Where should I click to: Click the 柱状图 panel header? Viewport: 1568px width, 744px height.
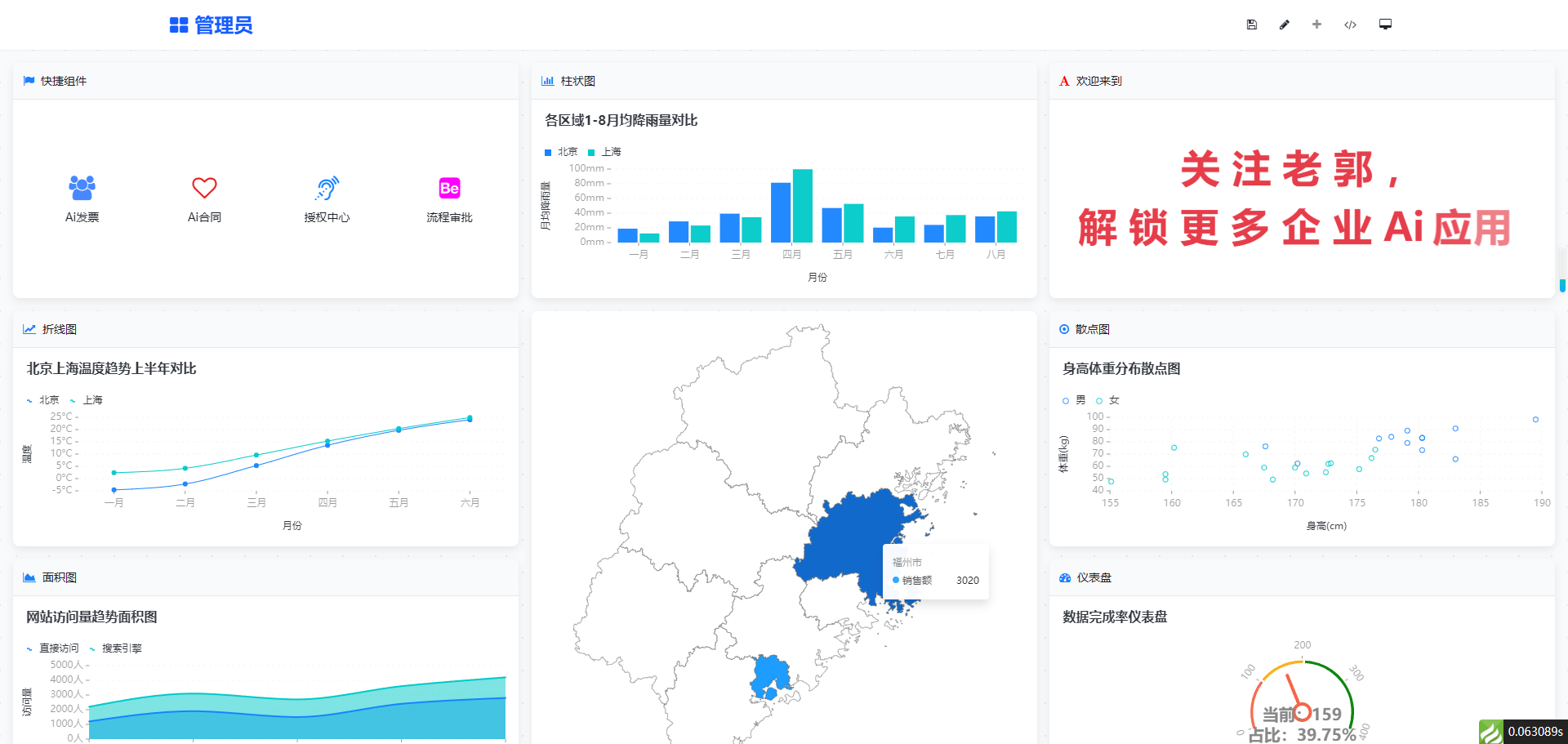click(x=577, y=81)
